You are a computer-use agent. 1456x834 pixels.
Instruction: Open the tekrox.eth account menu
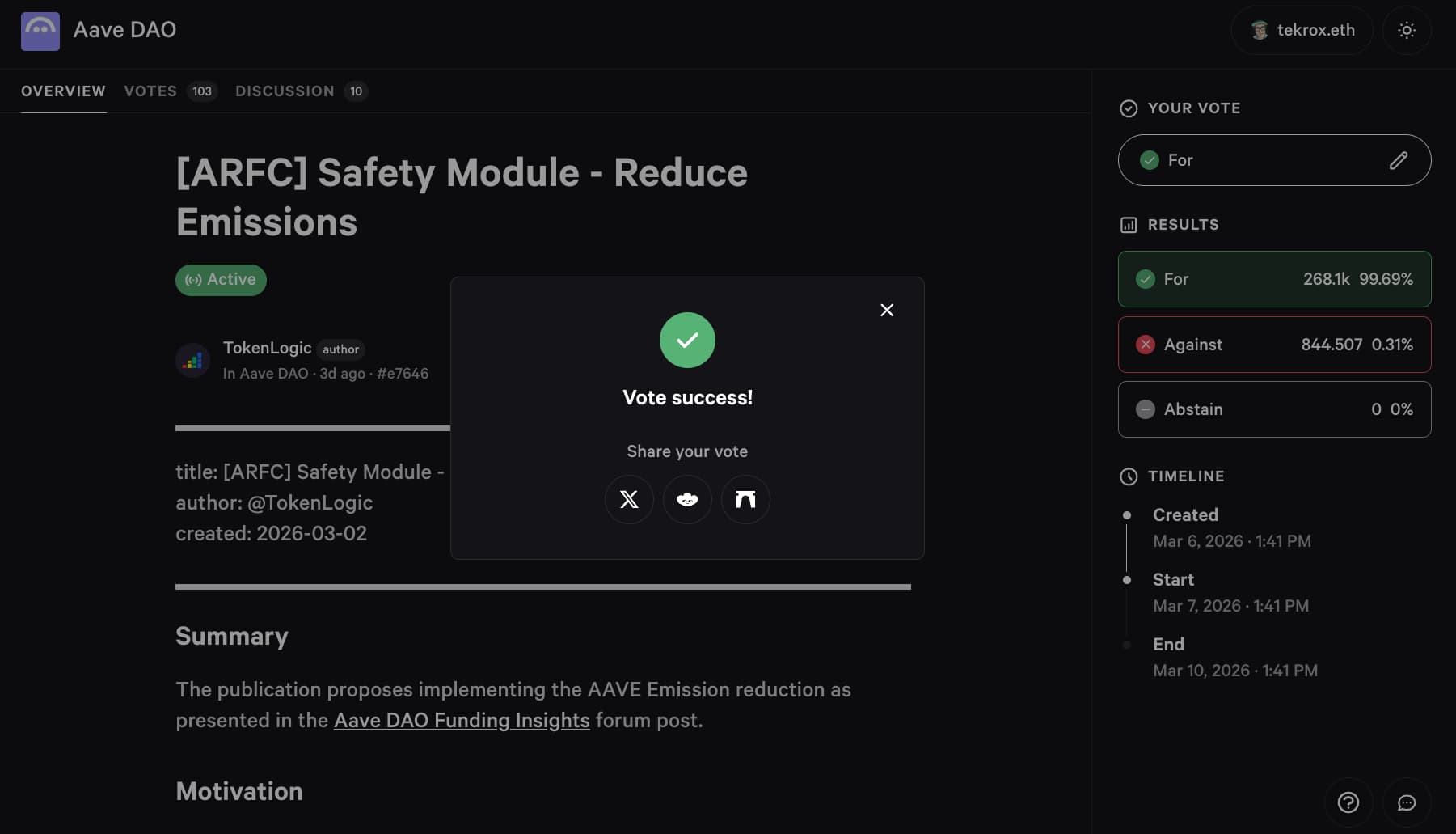click(x=1302, y=30)
